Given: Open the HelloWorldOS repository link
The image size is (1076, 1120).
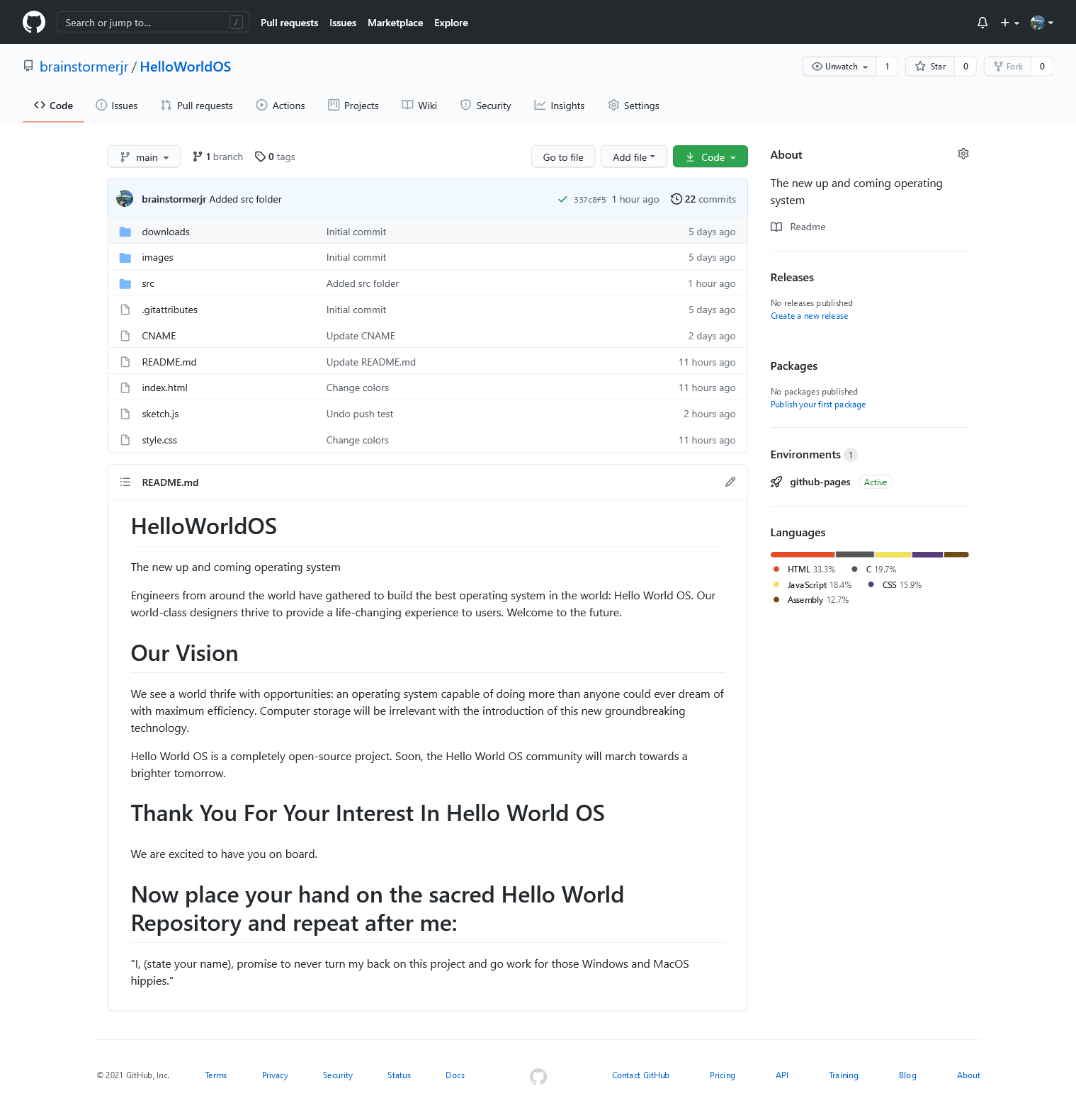Looking at the screenshot, I should (x=186, y=67).
